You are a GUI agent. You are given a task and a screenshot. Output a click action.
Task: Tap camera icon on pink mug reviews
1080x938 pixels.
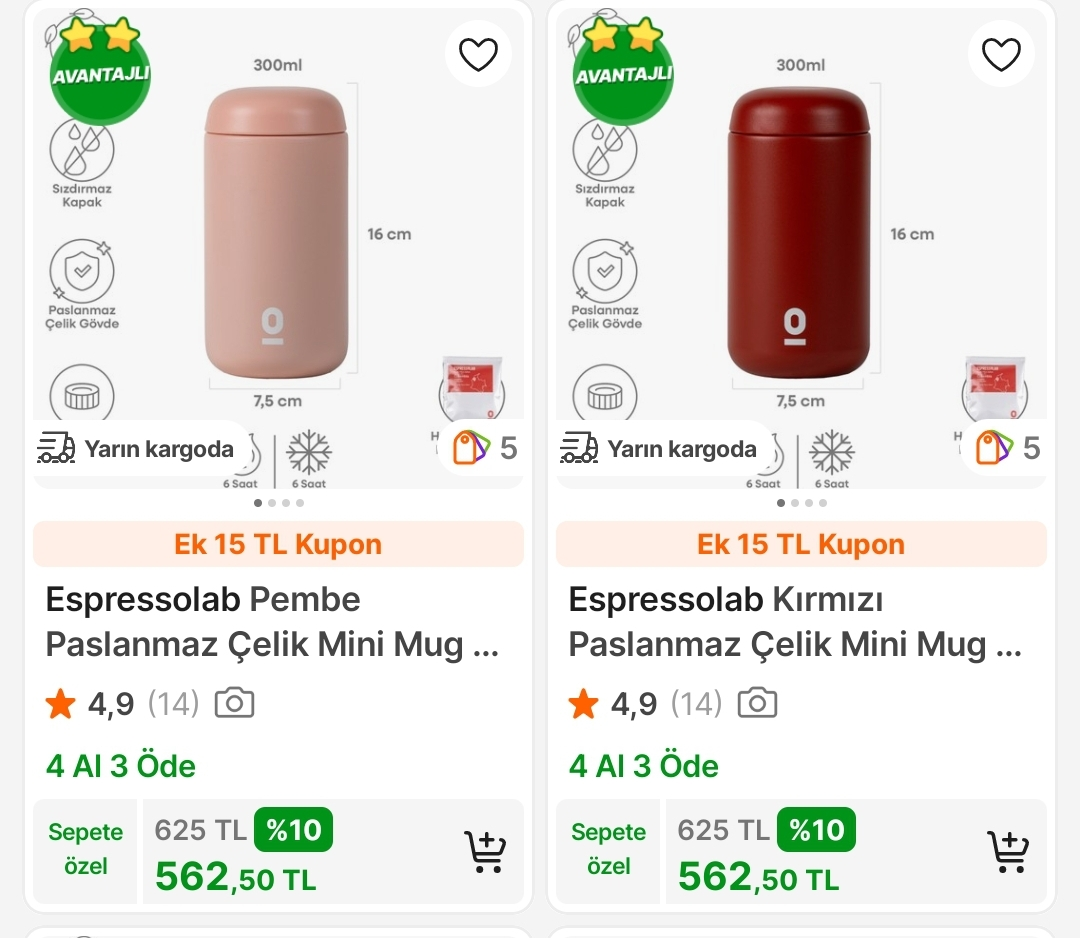pyautogui.click(x=235, y=703)
